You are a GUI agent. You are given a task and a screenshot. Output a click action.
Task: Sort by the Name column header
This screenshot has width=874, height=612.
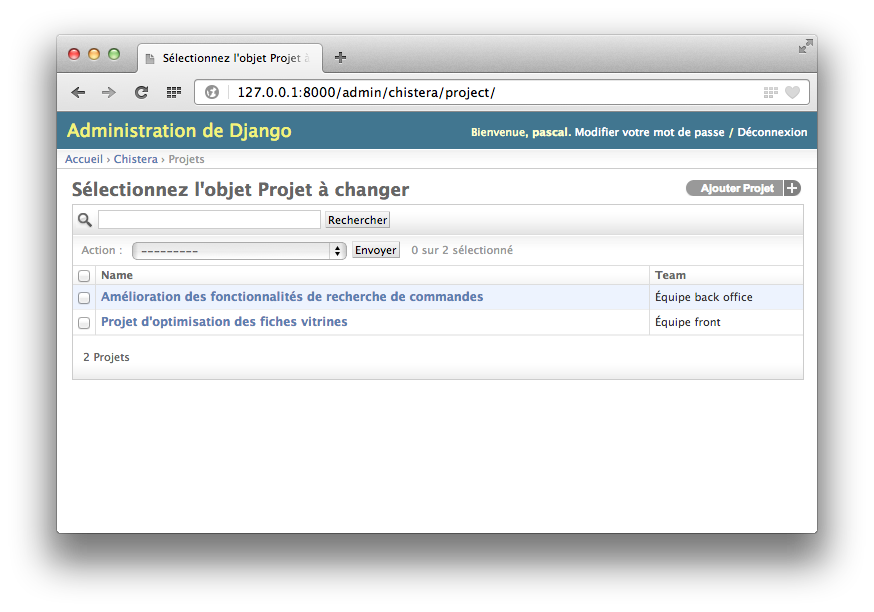pyautogui.click(x=117, y=275)
